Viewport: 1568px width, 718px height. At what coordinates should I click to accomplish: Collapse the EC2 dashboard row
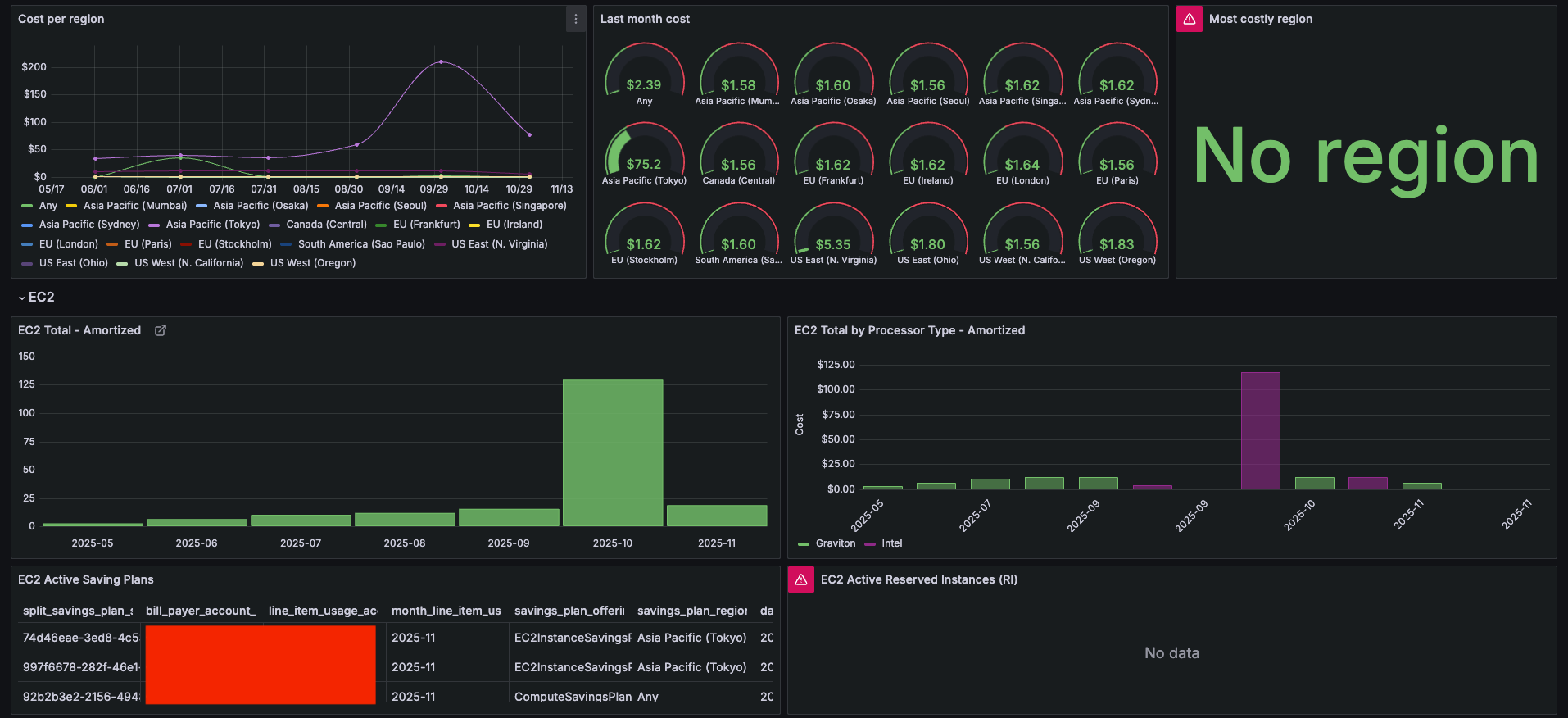click(x=36, y=298)
